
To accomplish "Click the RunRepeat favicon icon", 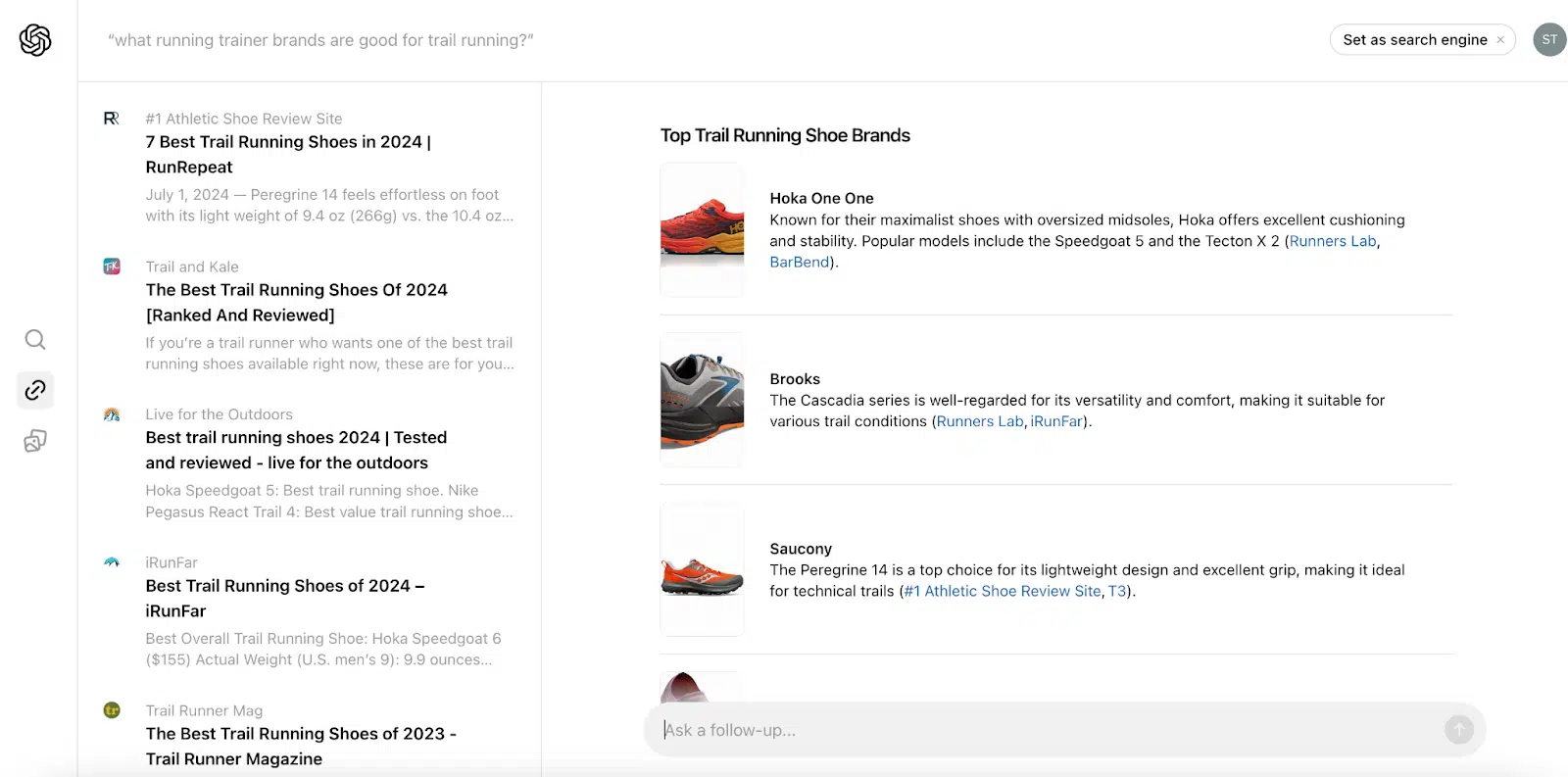I will tap(112, 119).
